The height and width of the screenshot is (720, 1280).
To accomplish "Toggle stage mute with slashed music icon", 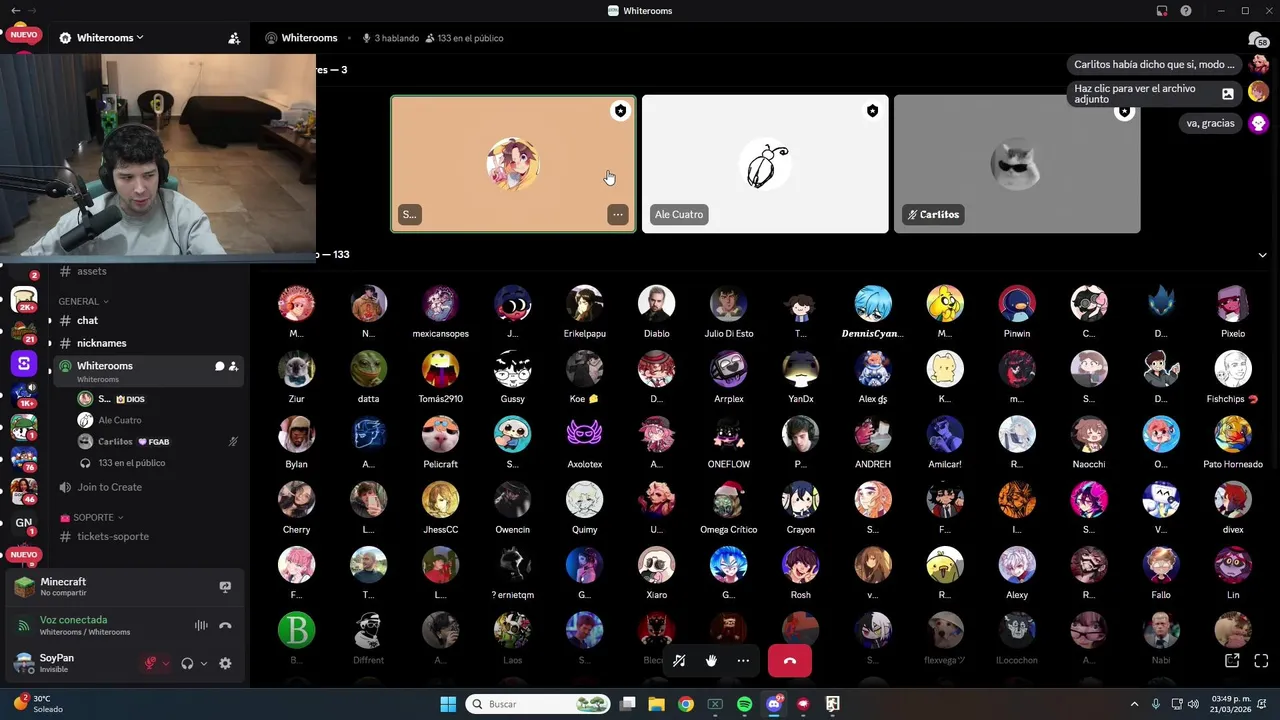I will 679,661.
